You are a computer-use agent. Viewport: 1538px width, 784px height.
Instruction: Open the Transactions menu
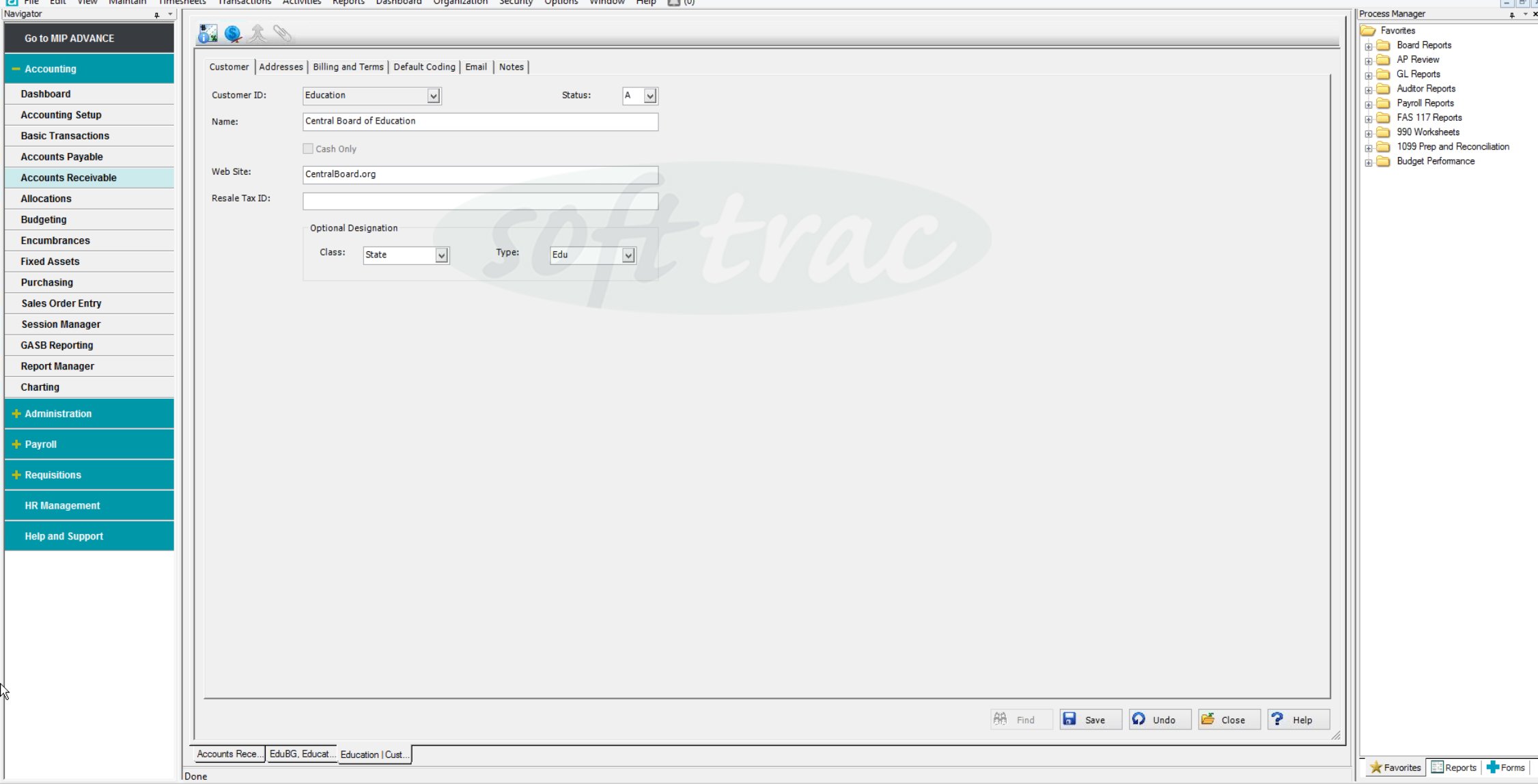coord(244,3)
